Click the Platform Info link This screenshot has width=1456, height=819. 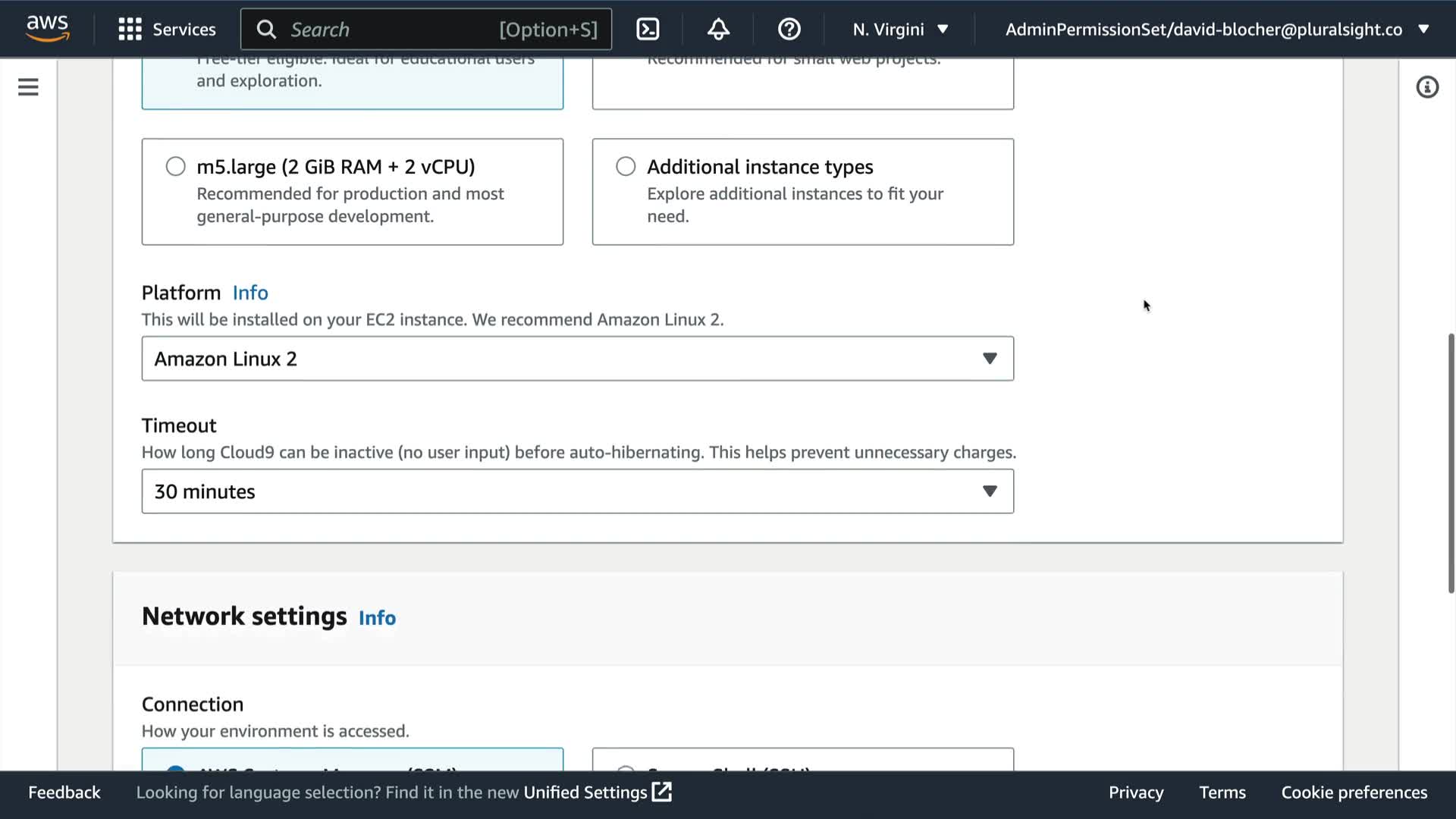pos(250,293)
